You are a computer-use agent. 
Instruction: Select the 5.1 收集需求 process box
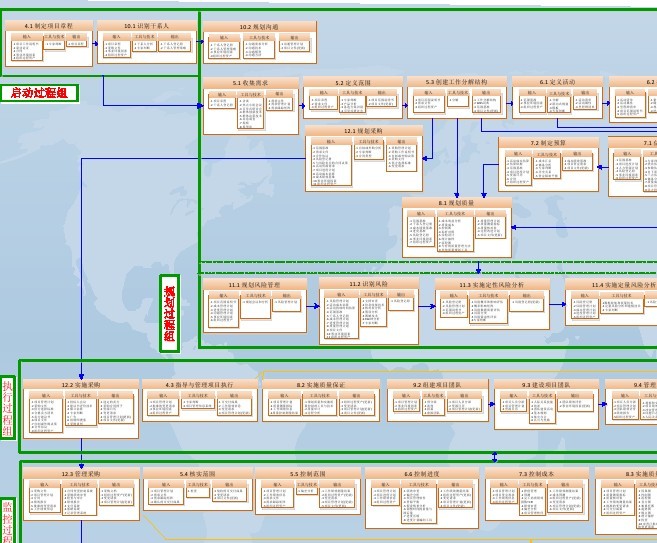pos(250,106)
